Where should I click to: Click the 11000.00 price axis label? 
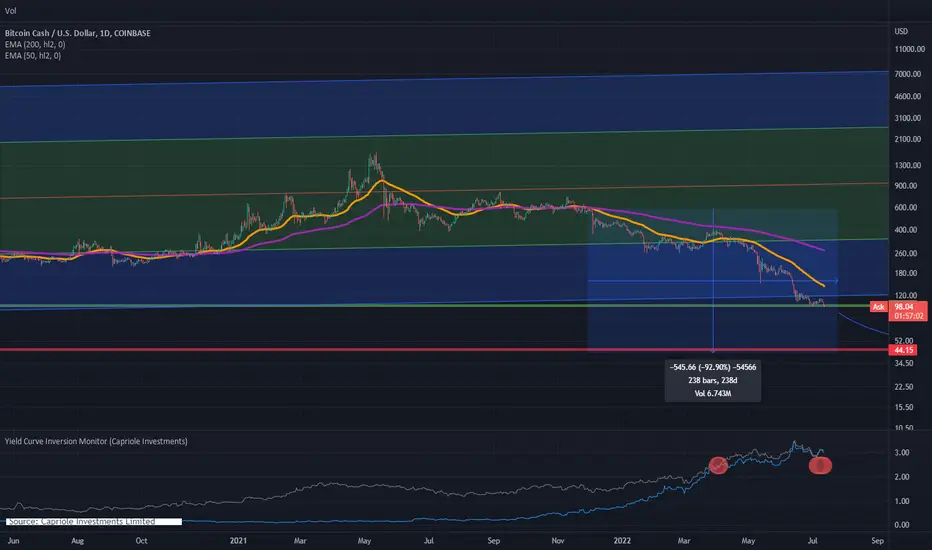[909, 49]
